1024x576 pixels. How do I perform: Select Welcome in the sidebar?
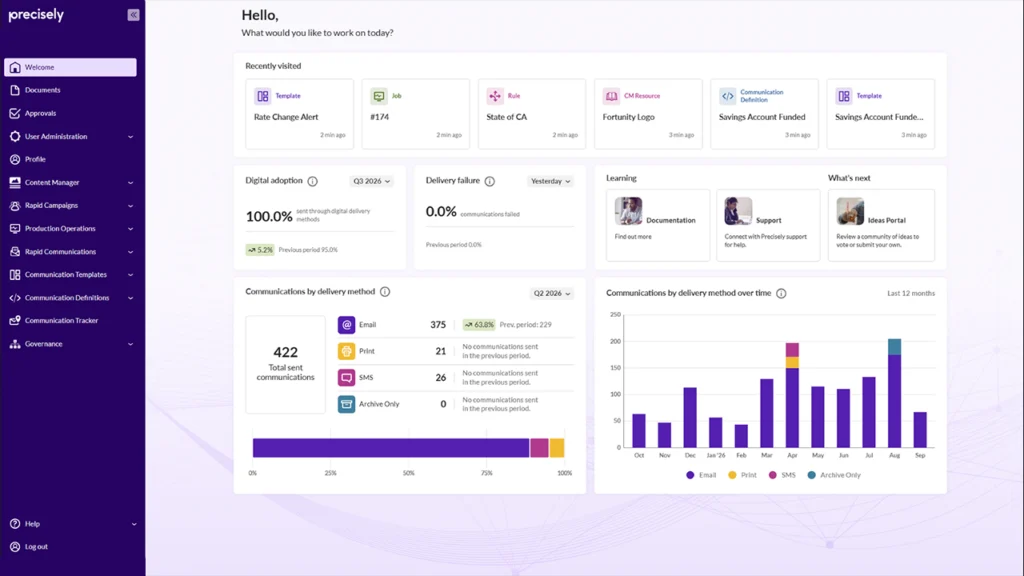[71, 67]
